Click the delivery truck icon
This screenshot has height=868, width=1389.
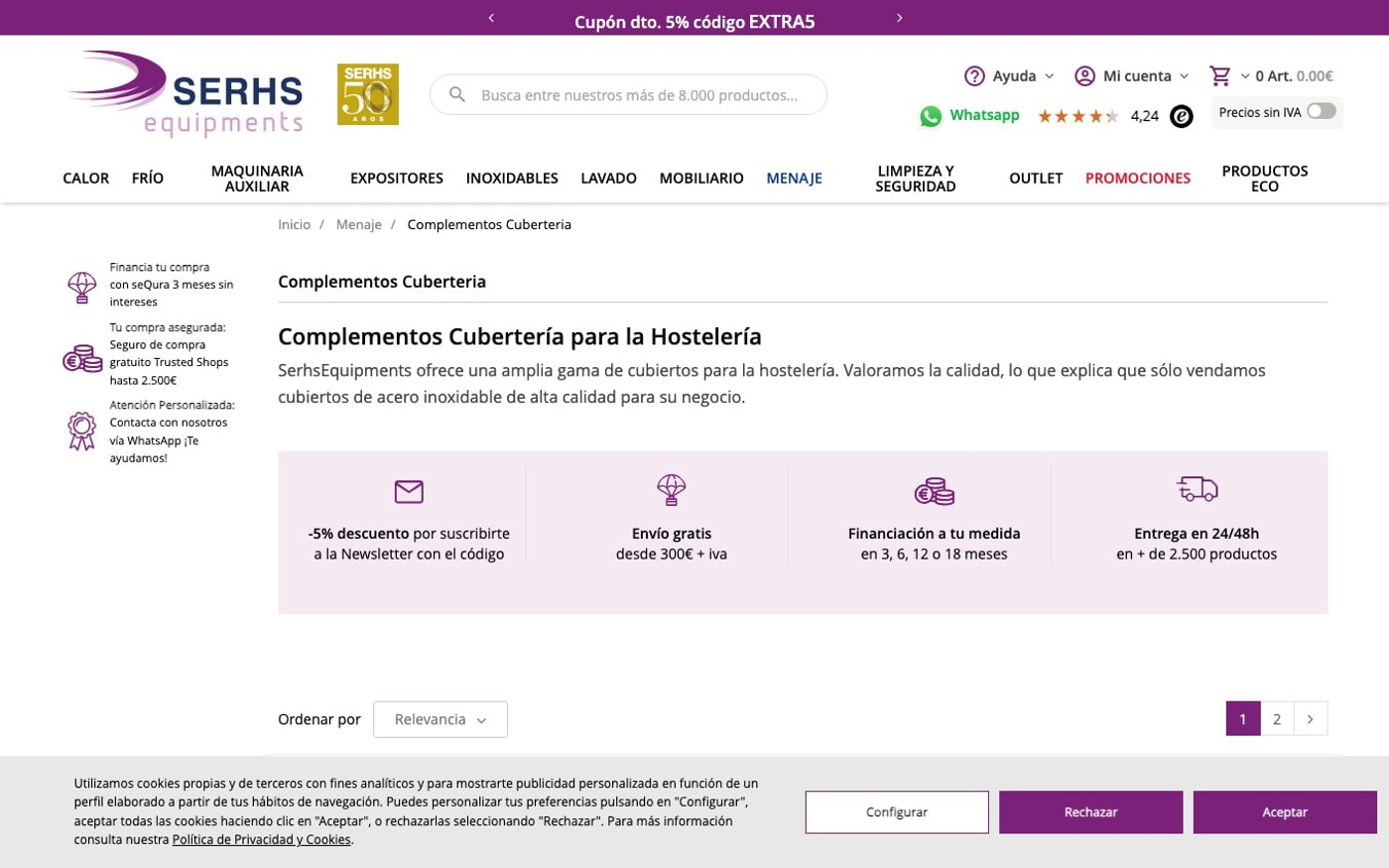coord(1197,489)
